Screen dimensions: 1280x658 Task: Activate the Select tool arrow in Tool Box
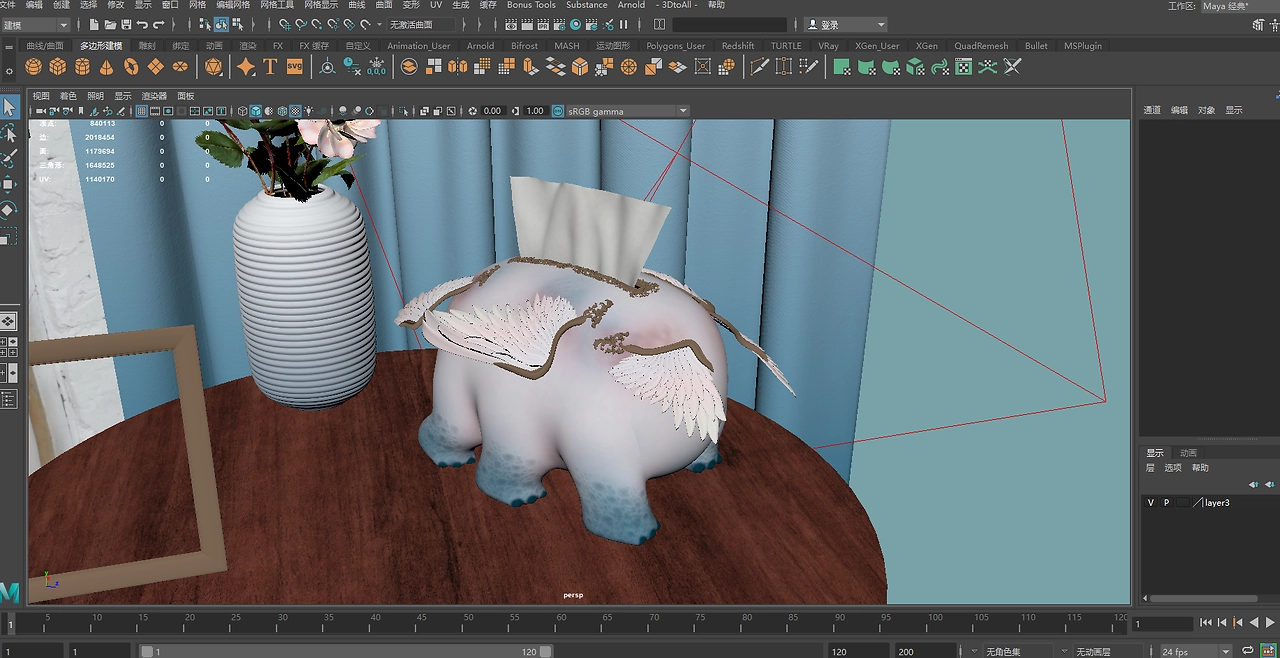[x=9, y=107]
